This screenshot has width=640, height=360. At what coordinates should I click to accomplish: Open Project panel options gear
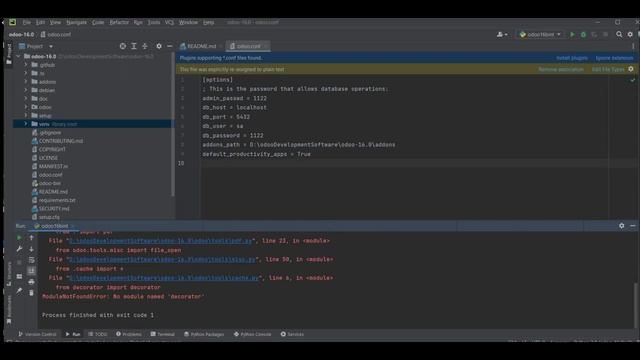159,46
